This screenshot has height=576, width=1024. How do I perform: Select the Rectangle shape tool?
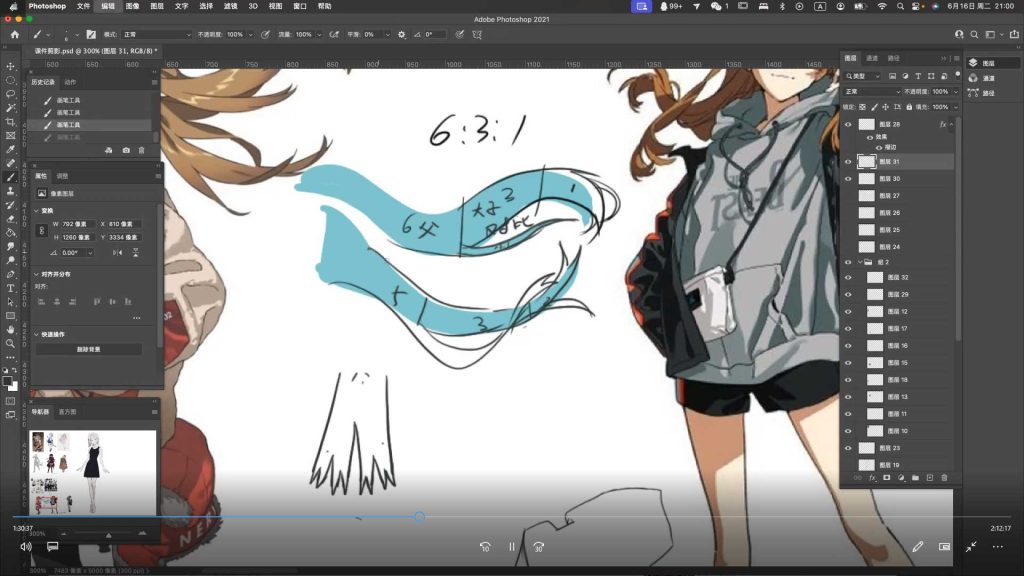point(10,316)
